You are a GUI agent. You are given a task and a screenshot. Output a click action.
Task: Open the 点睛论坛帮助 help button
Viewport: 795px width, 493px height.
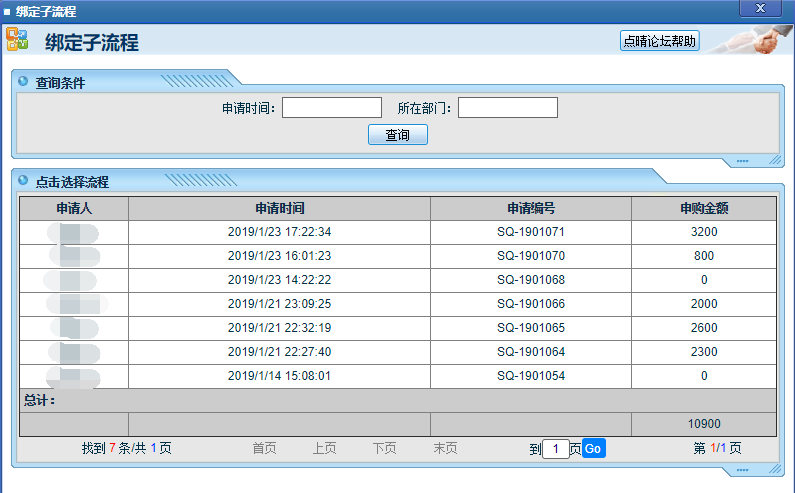[659, 41]
